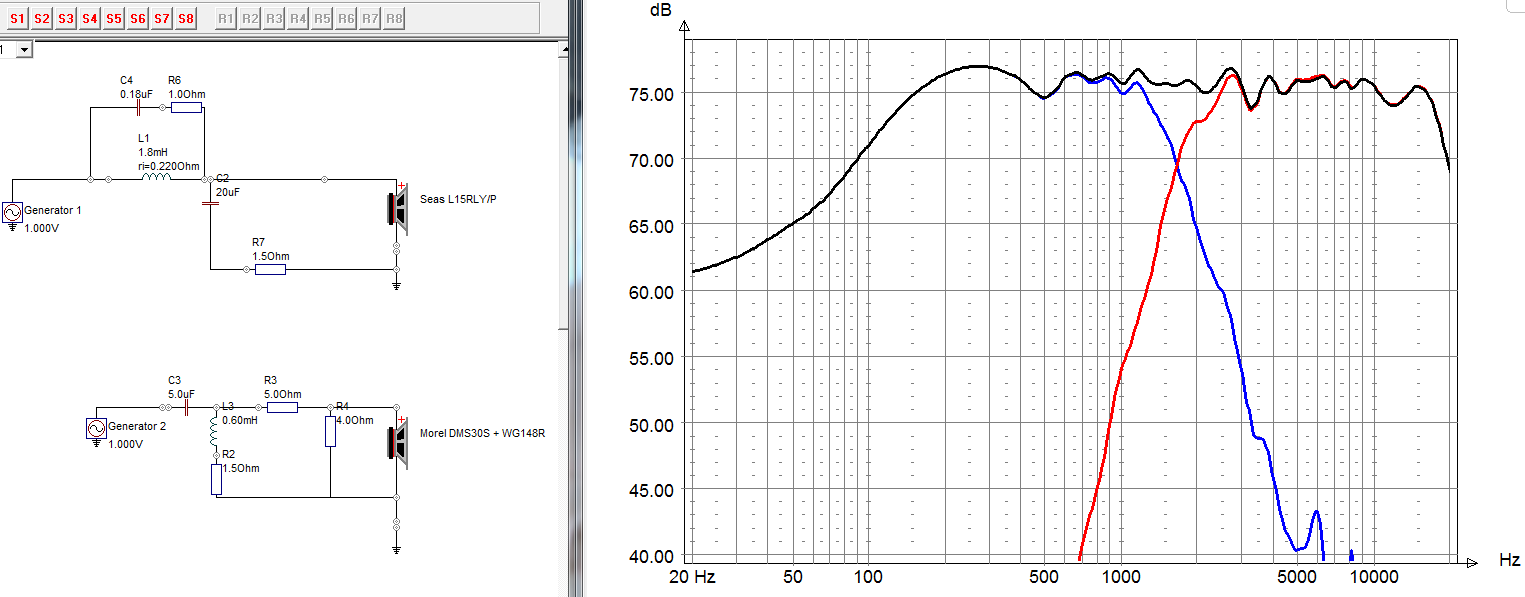Click the Hz axis label on graph
Image resolution: width=1525 pixels, height=597 pixels.
[x=1509, y=560]
